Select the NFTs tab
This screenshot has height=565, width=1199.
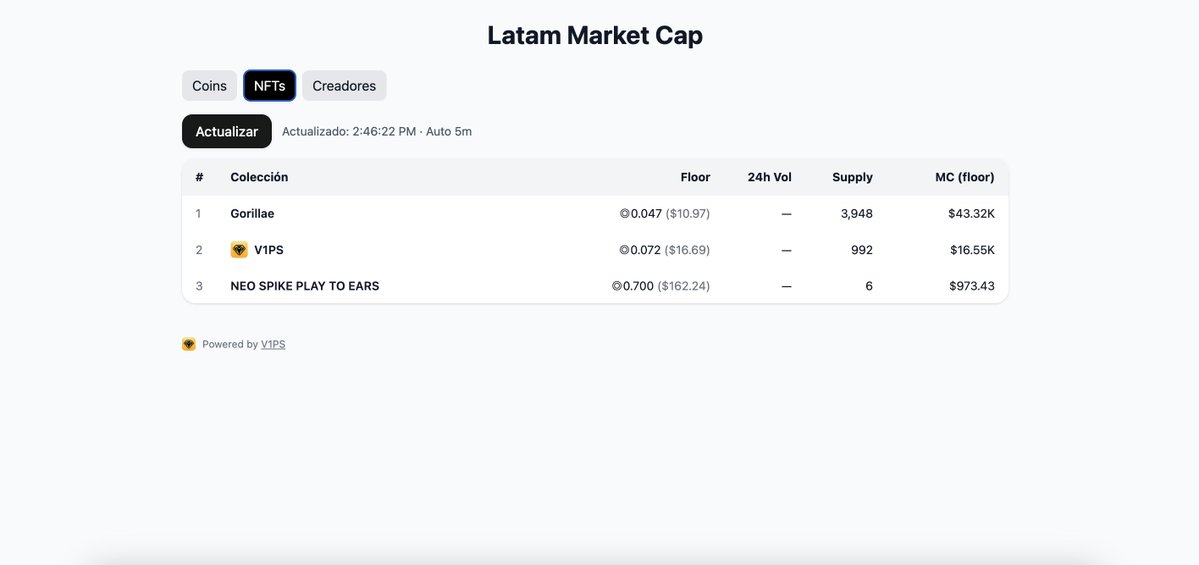pos(269,86)
